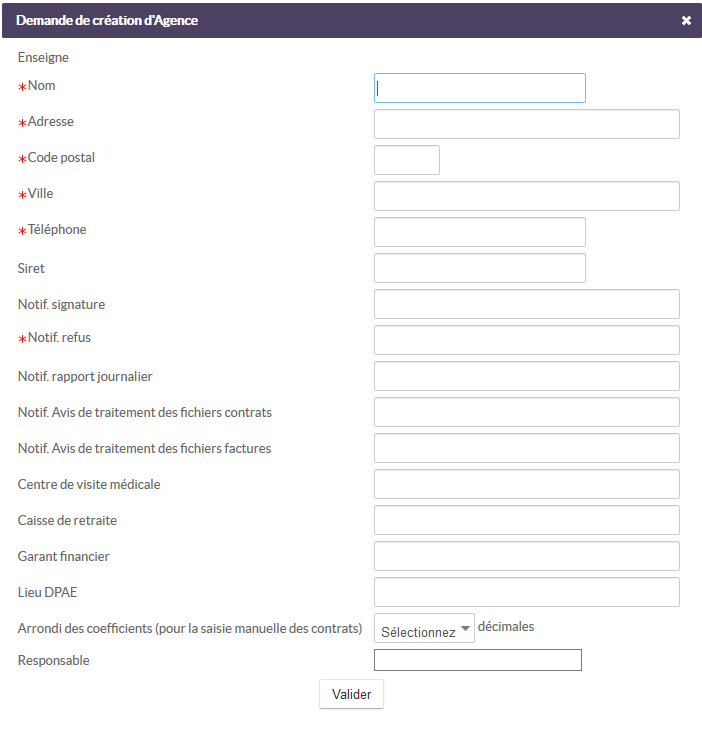The height and width of the screenshot is (732, 702).
Task: Click the Téléphone label
Action: click(x=57, y=230)
